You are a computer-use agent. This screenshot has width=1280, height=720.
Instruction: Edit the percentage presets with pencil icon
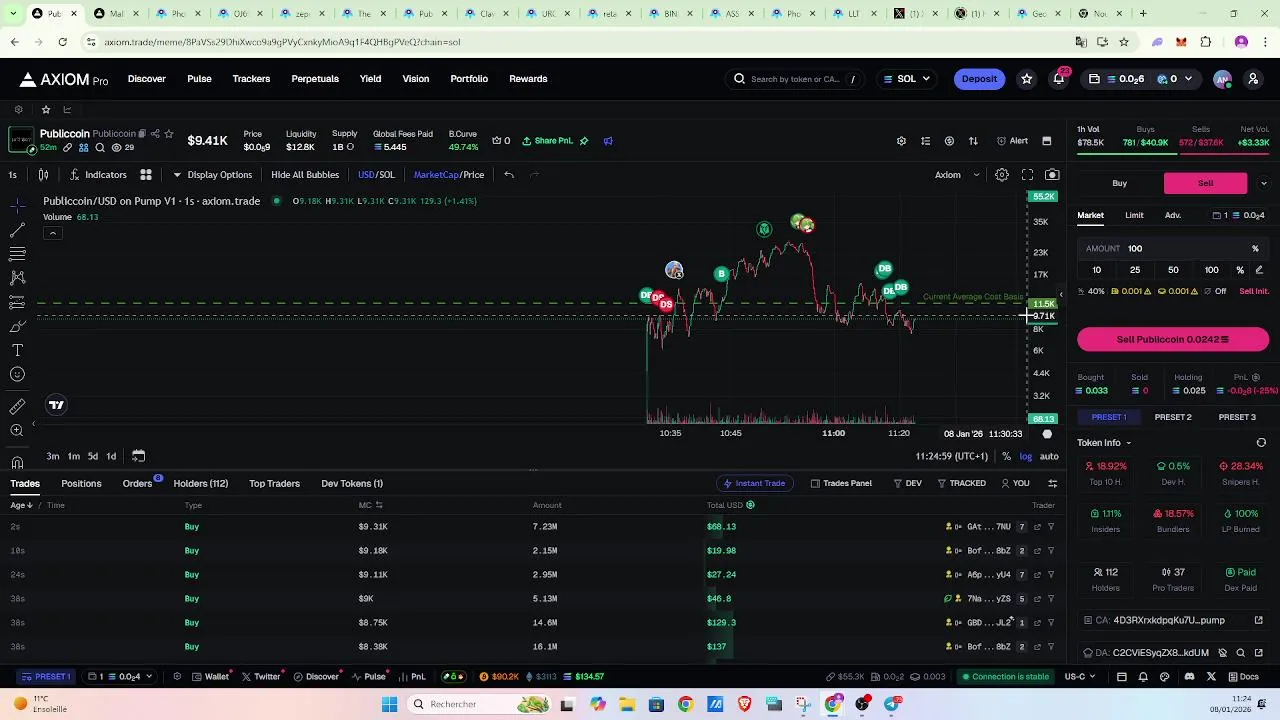pyautogui.click(x=1259, y=270)
